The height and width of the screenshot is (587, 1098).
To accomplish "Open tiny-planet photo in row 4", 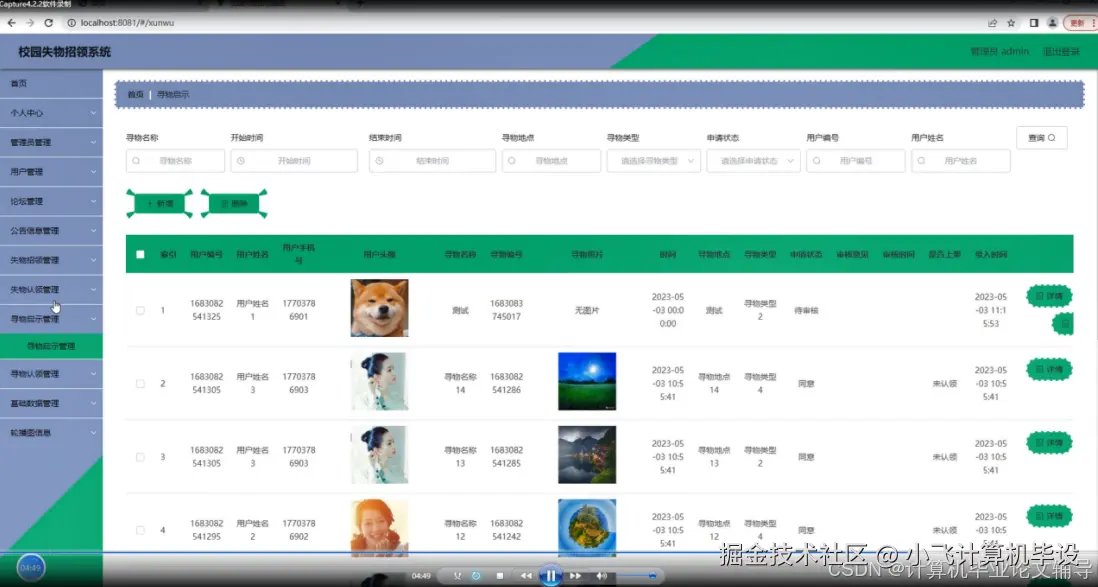I will coord(587,527).
